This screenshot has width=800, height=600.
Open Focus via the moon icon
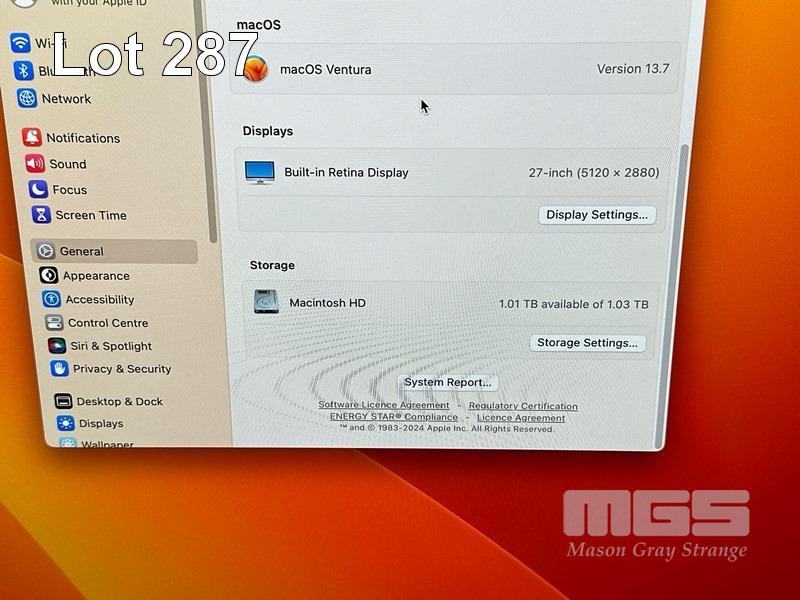pos(38,190)
